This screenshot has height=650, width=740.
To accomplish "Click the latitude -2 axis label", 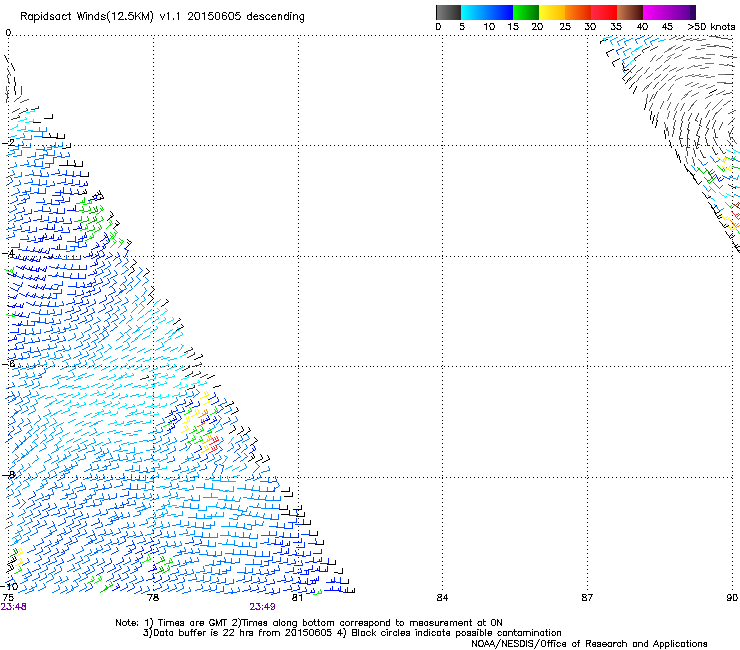I will [x=8, y=142].
